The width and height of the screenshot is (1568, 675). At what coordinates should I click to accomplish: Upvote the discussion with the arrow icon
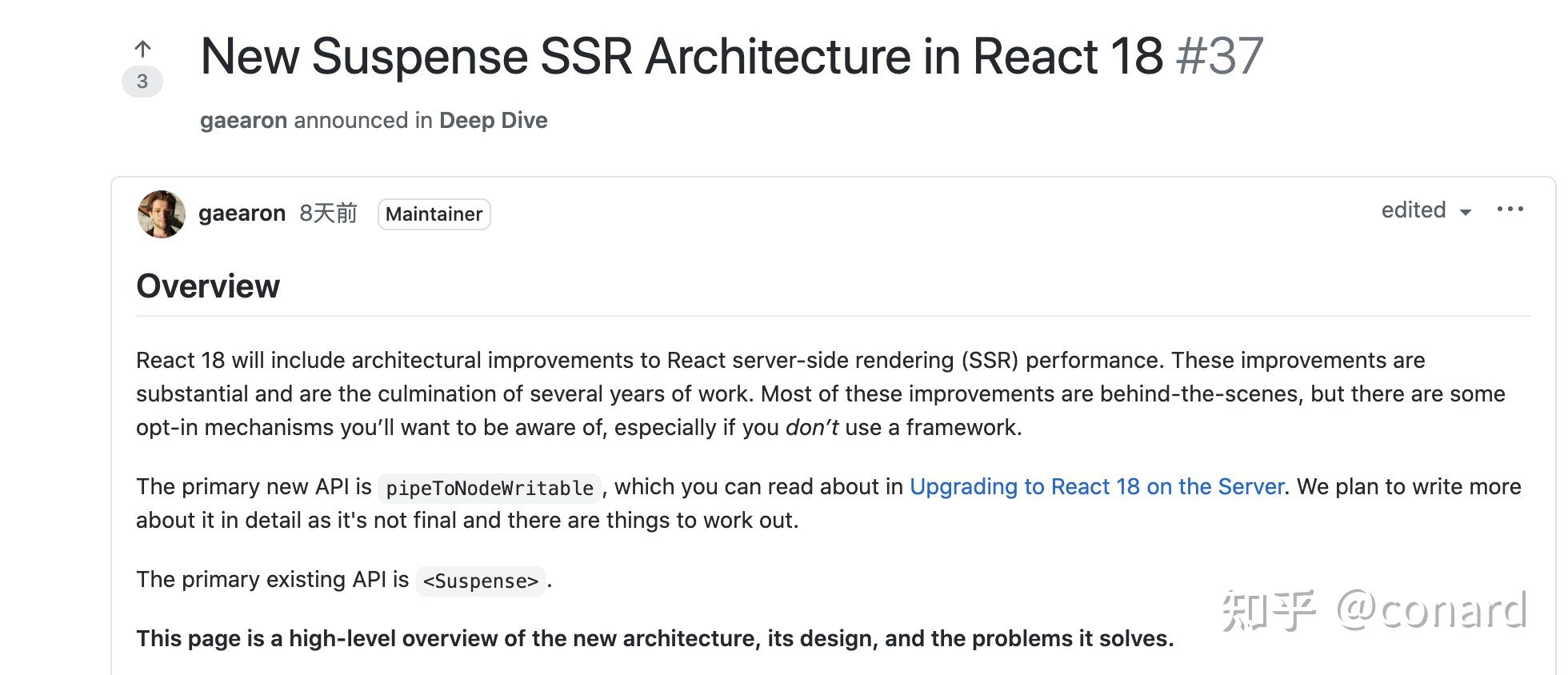[142, 49]
